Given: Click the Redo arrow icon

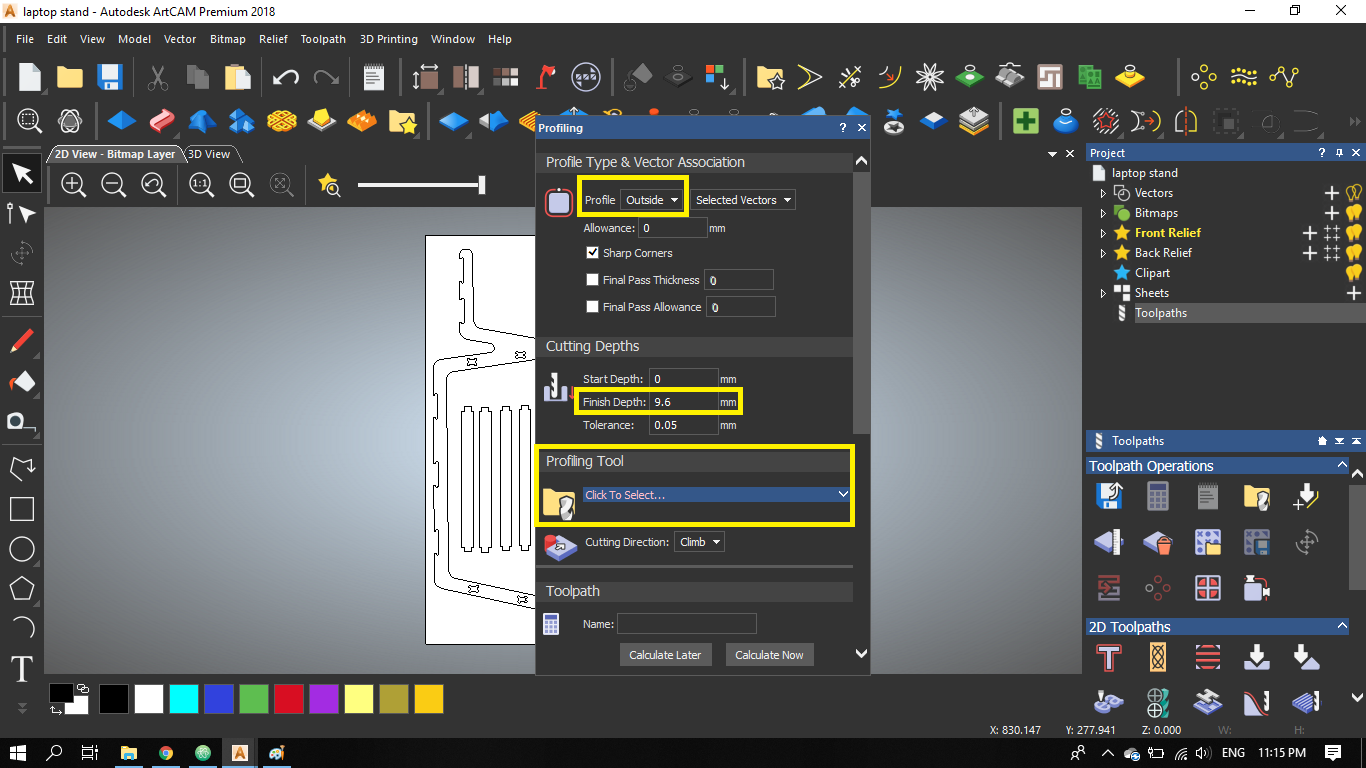Looking at the screenshot, I should [x=326, y=77].
